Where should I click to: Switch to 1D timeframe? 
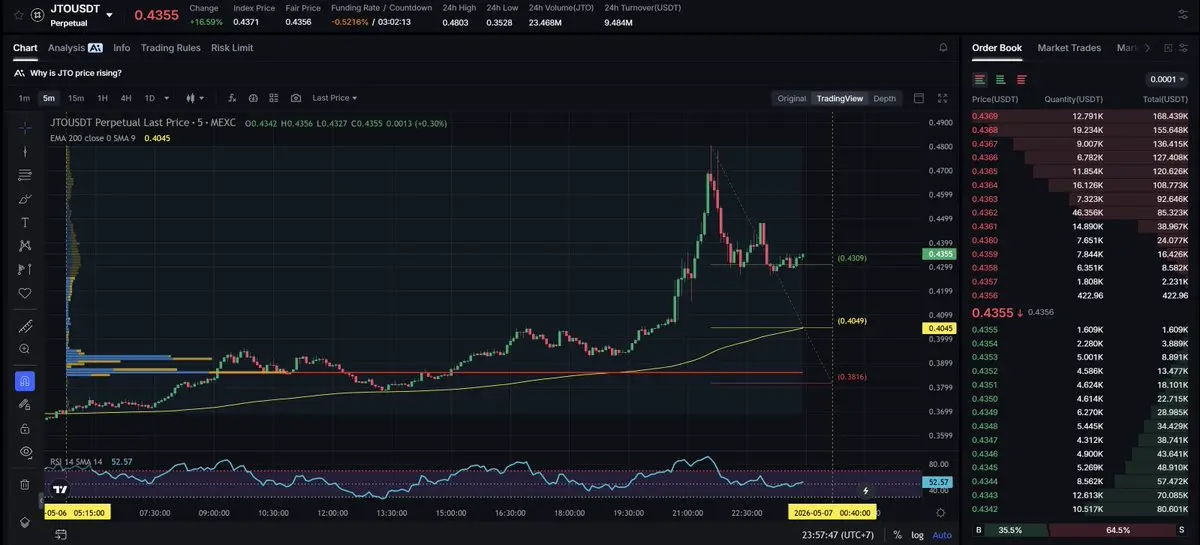click(x=150, y=98)
